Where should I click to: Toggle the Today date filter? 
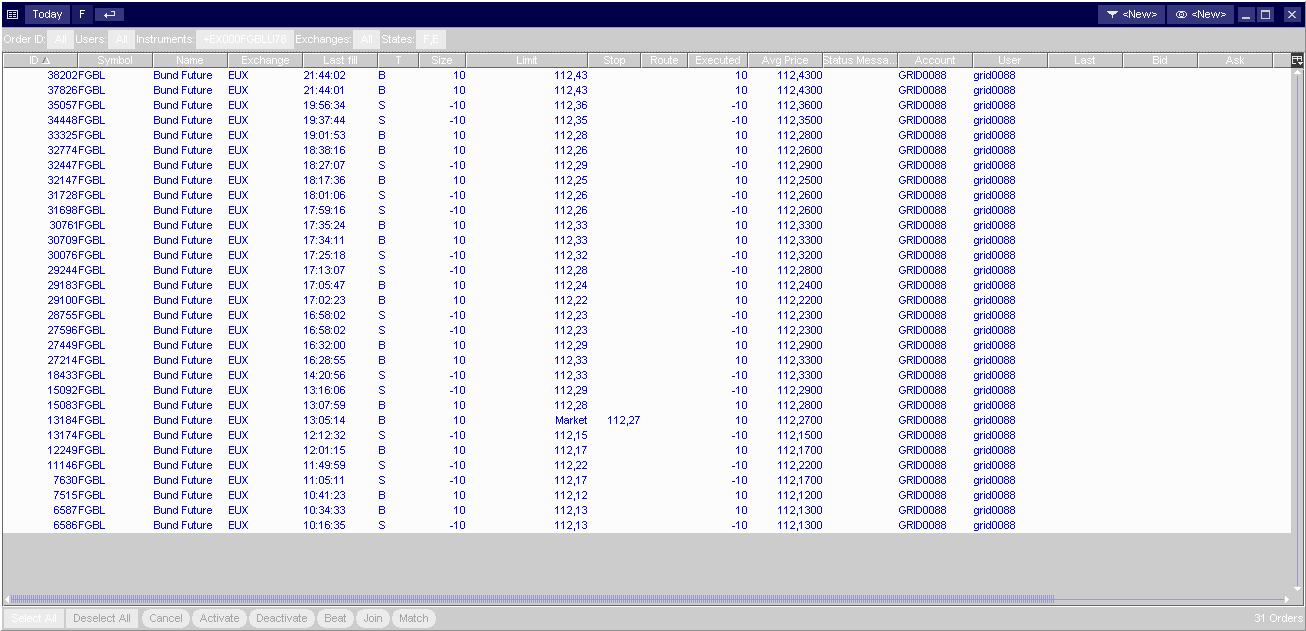(x=47, y=14)
